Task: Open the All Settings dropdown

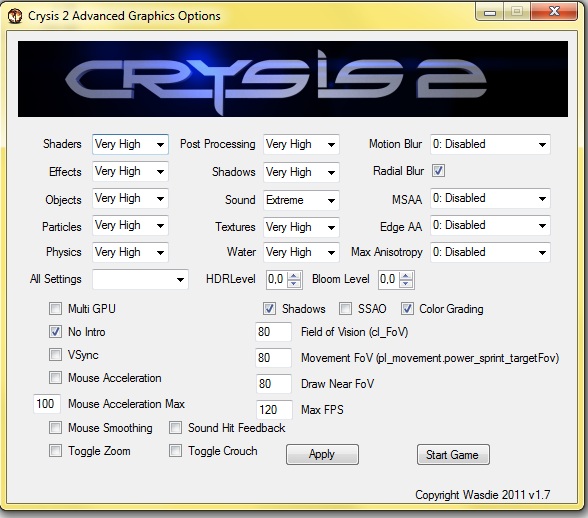Action: point(140,279)
